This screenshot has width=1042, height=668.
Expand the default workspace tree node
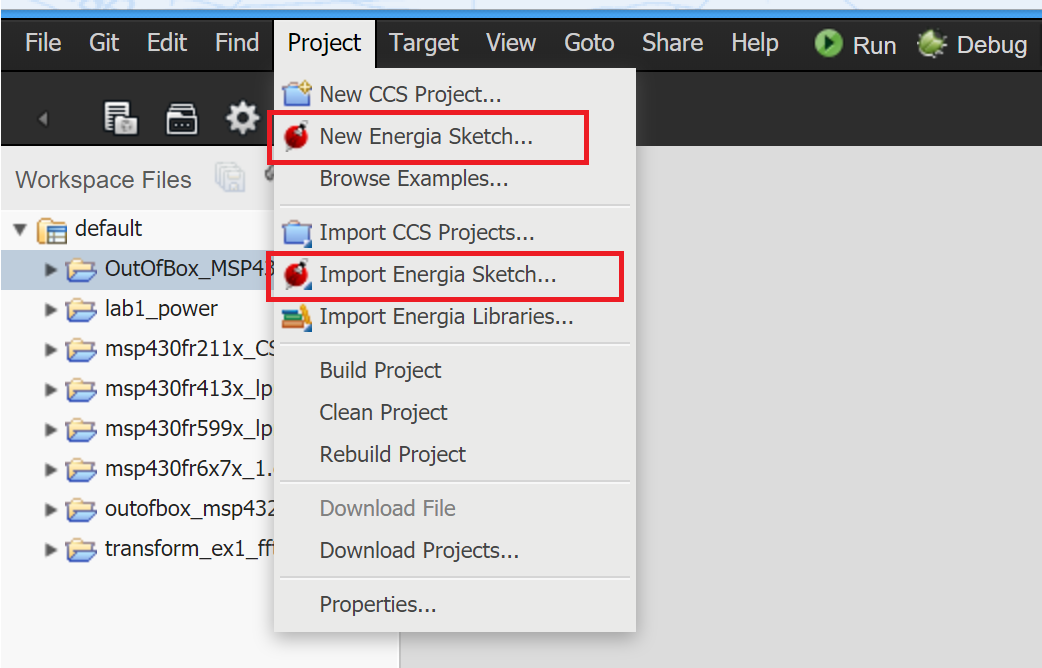click(19, 229)
